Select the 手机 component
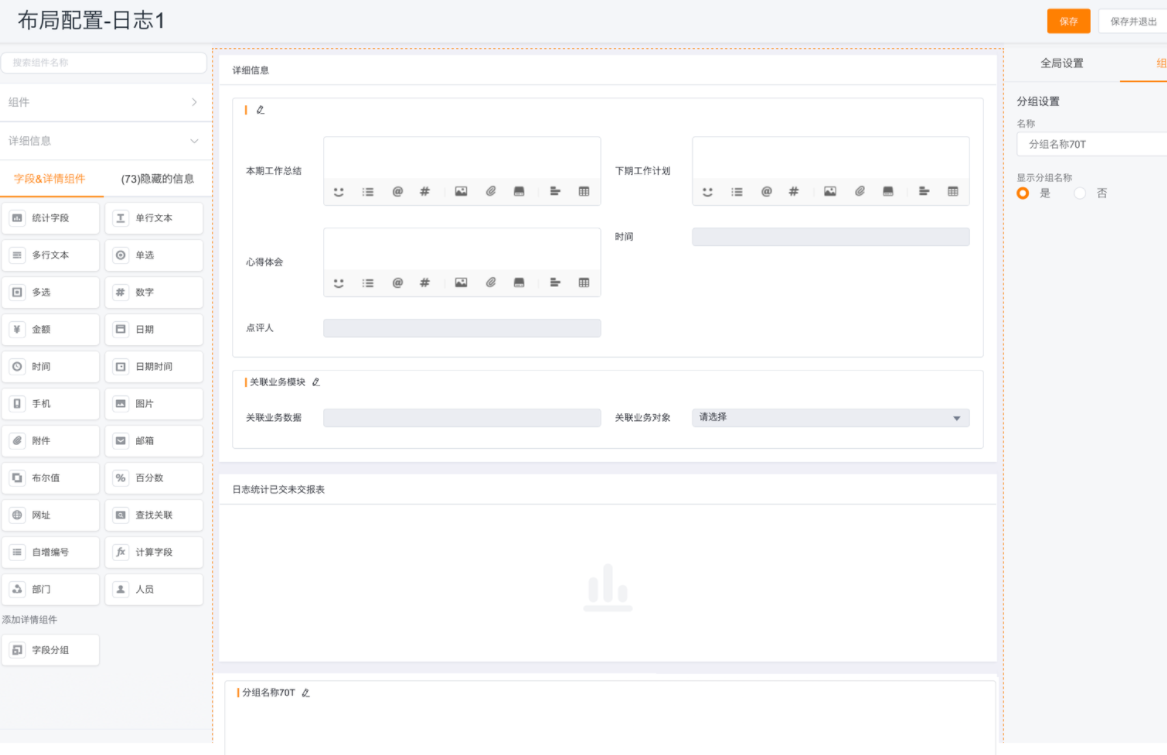The height and width of the screenshot is (755, 1167). coord(51,404)
